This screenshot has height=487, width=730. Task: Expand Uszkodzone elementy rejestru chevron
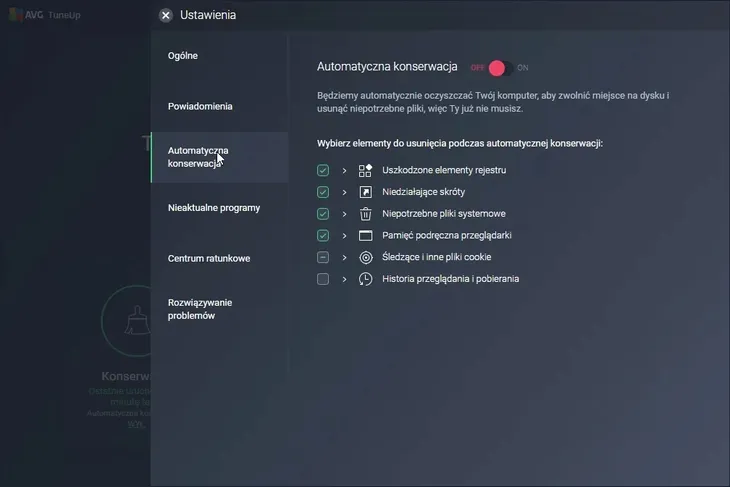click(x=345, y=170)
